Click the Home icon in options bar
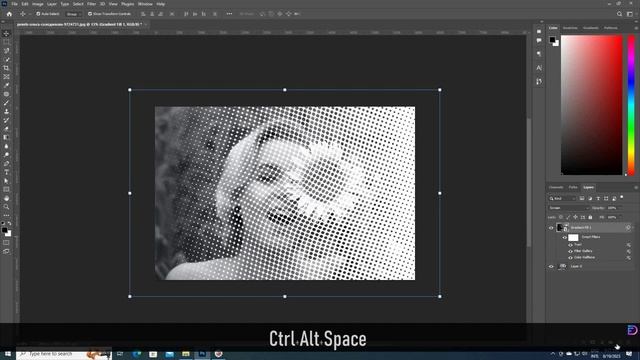Image resolution: width=640 pixels, height=360 pixels. pos(9,14)
